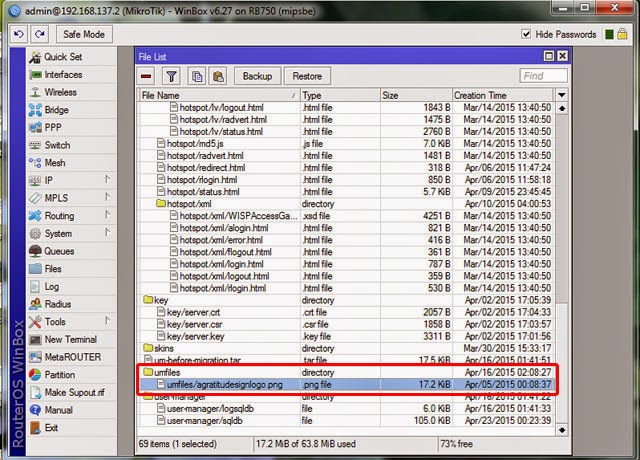Click the Exit door icon

(x=35, y=428)
